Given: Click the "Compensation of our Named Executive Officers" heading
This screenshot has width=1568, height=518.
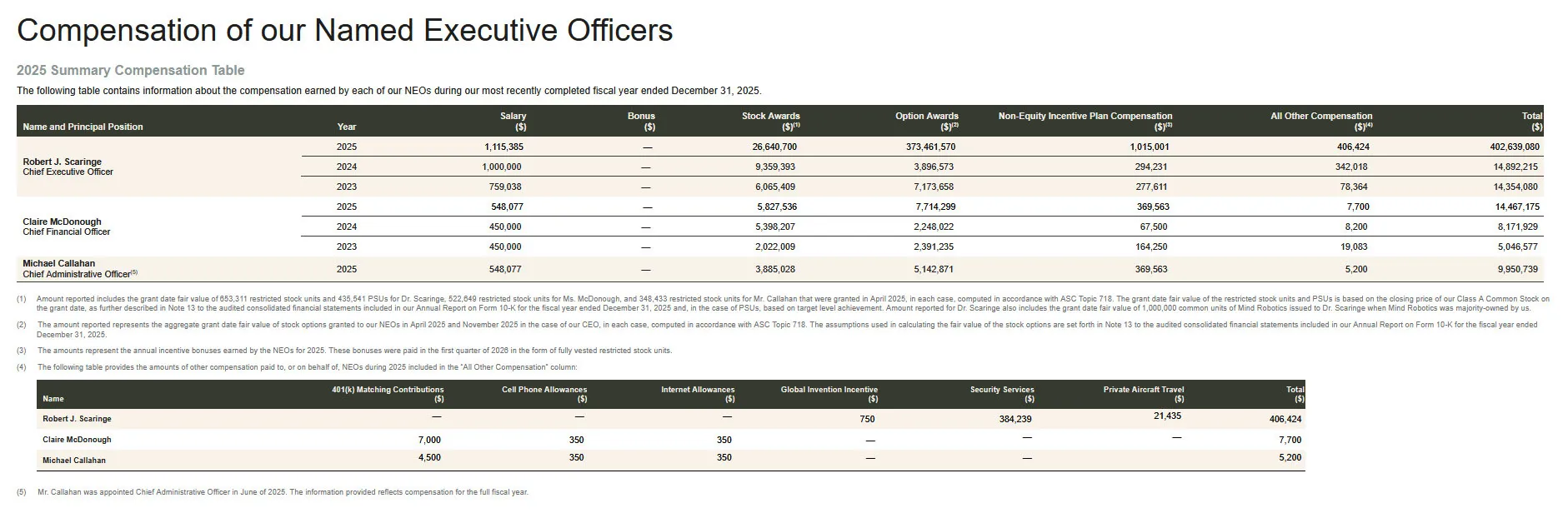Looking at the screenshot, I should (x=344, y=31).
